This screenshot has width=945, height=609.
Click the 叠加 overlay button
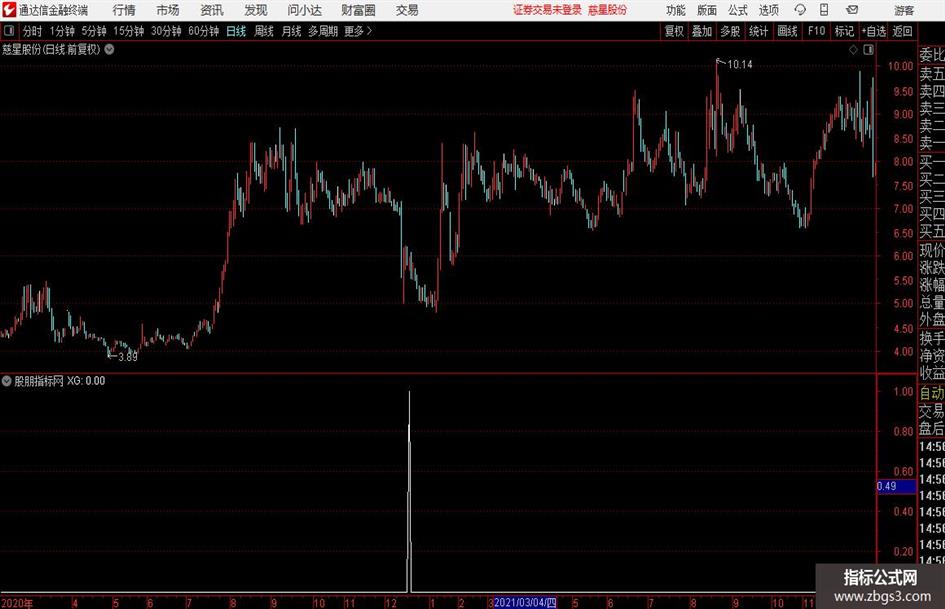pos(702,31)
